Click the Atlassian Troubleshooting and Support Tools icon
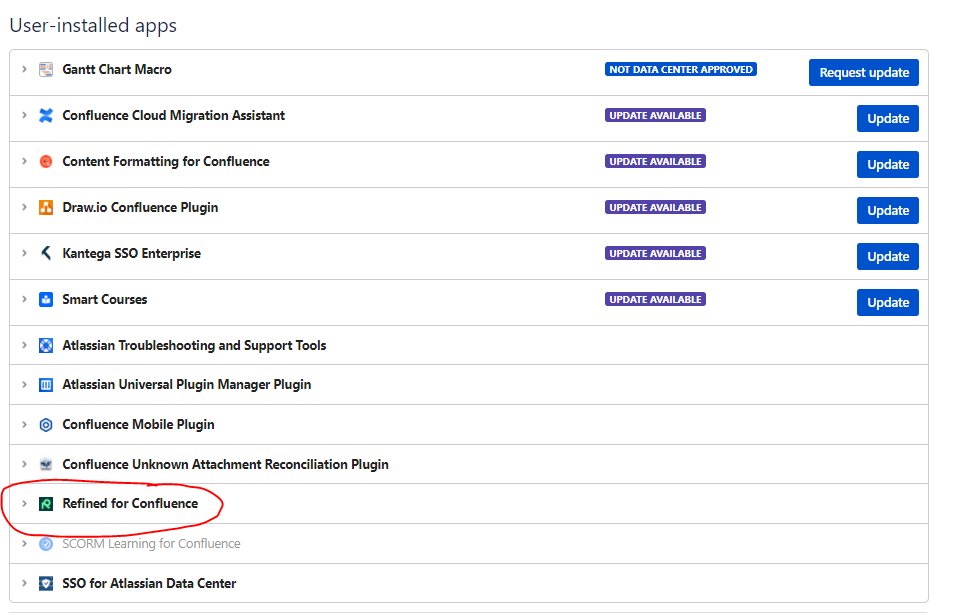Viewport: 961px width, 616px height. pyautogui.click(x=46, y=345)
